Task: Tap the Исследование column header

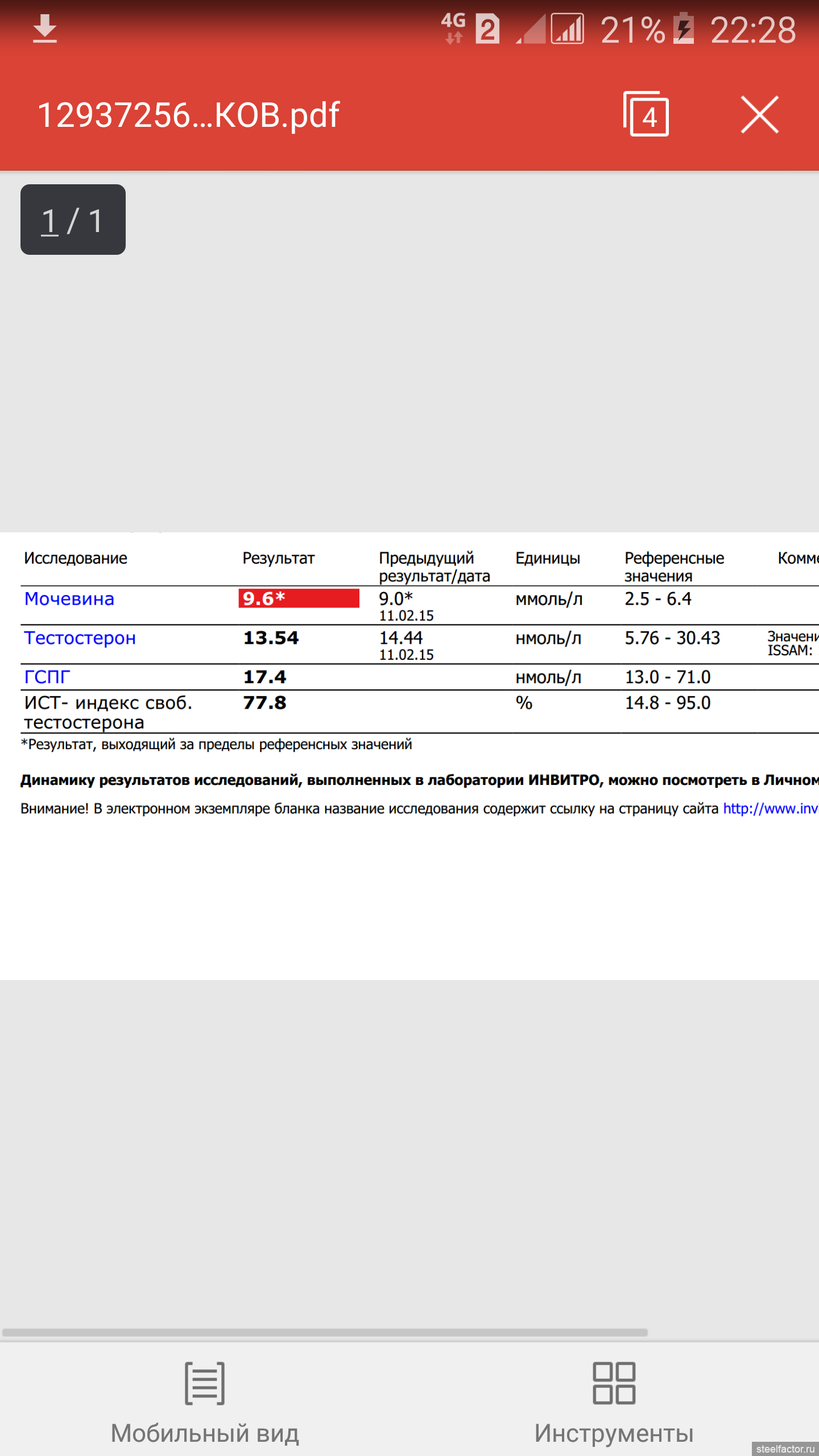Action: tap(76, 558)
